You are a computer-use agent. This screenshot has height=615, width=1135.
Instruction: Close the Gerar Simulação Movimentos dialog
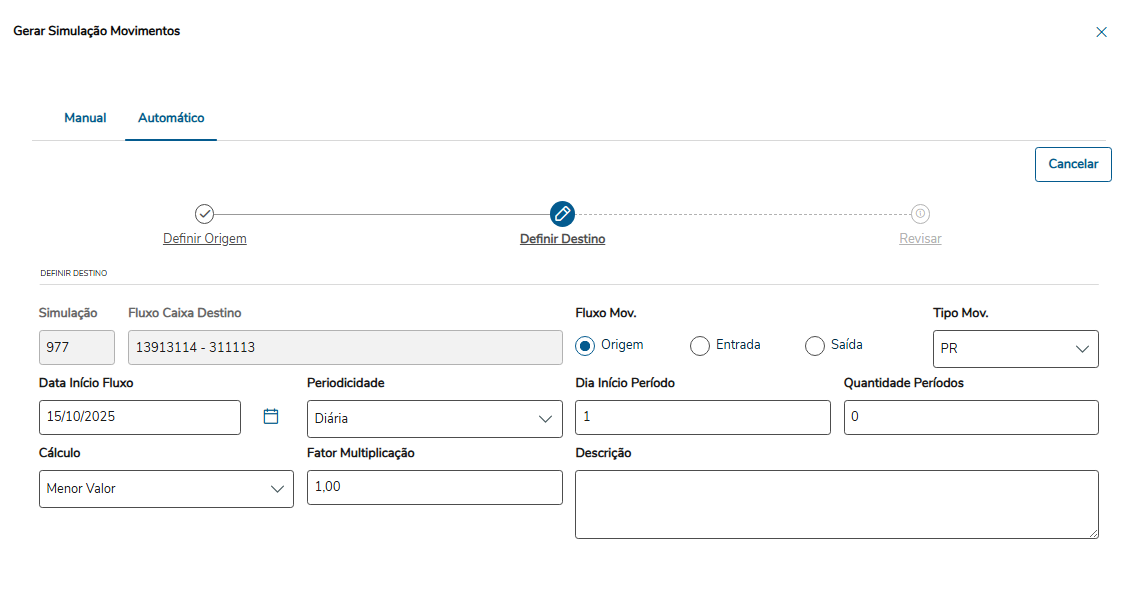[1101, 32]
